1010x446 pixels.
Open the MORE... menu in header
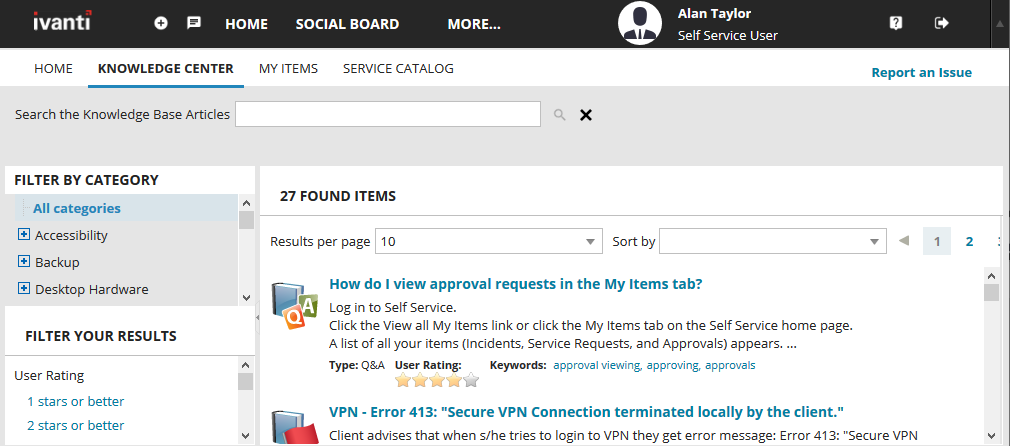click(x=474, y=24)
